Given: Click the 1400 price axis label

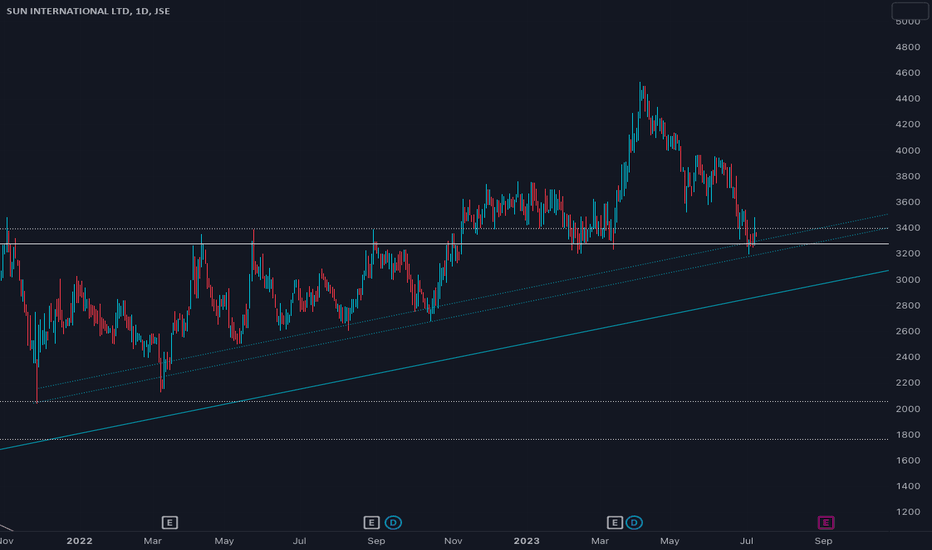Looking at the screenshot, I should click(x=908, y=486).
